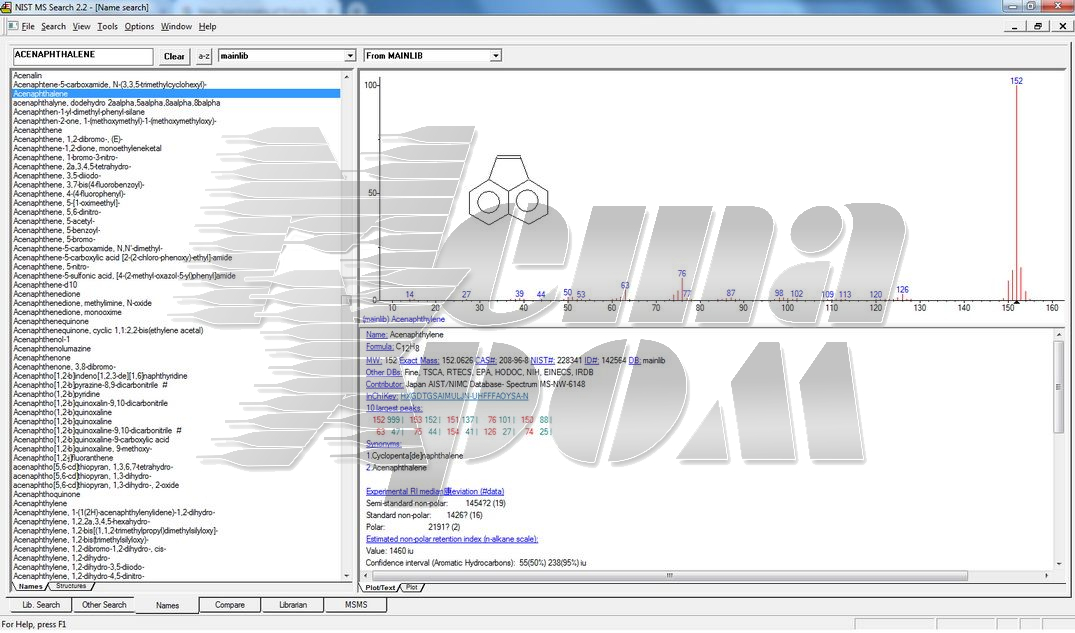Click in the ACENAPHTHALENE name search field

82,56
